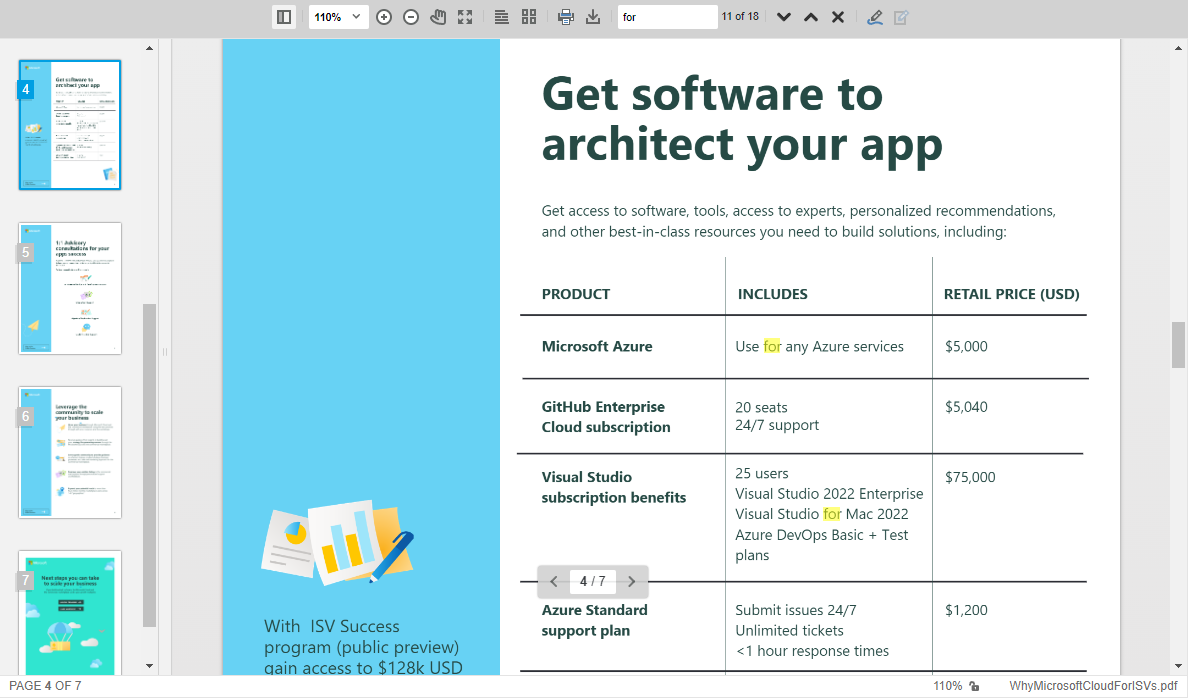Enter full screen mode
This screenshot has width=1188, height=698.
(465, 17)
